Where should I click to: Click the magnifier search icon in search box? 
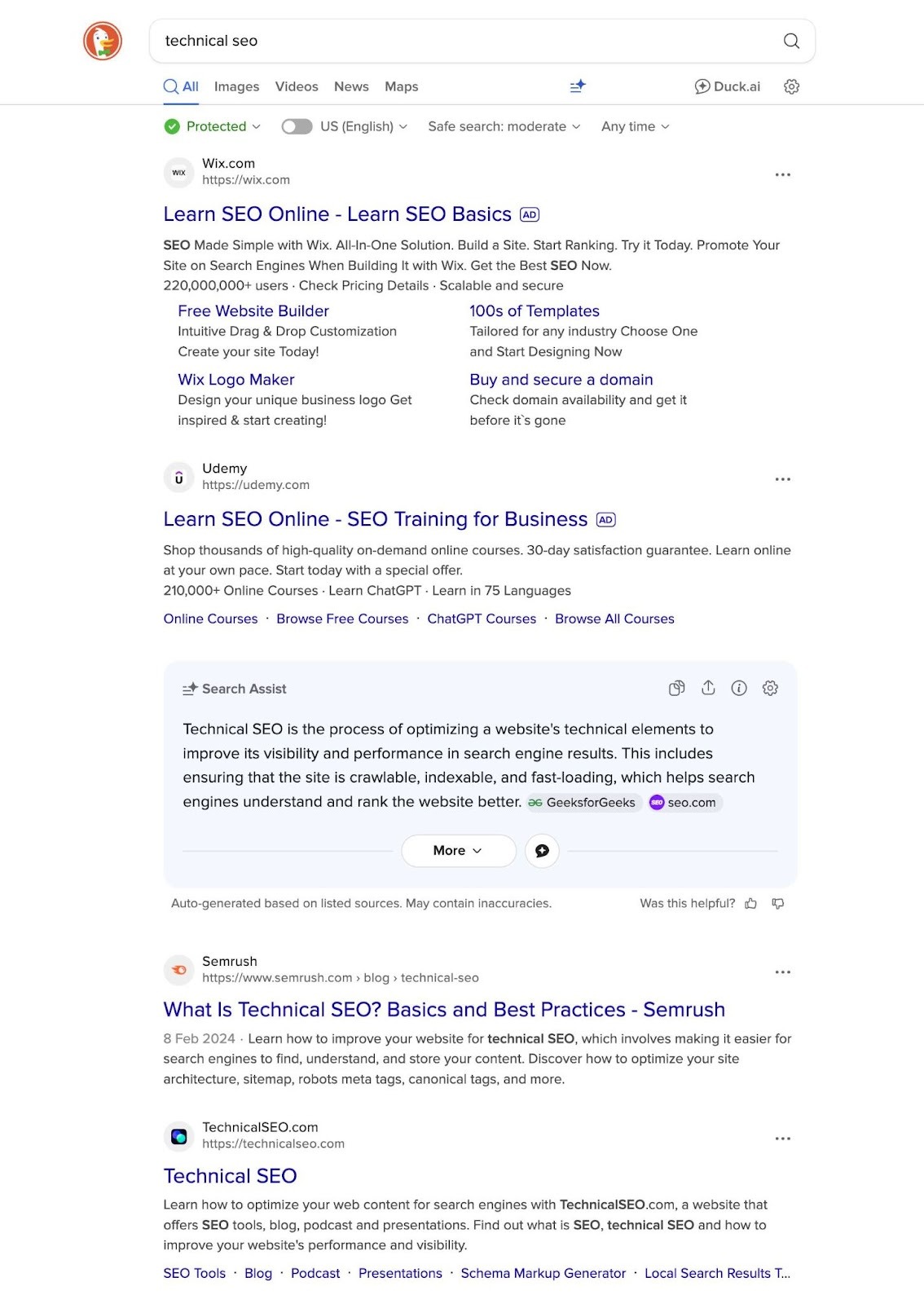pyautogui.click(x=790, y=42)
